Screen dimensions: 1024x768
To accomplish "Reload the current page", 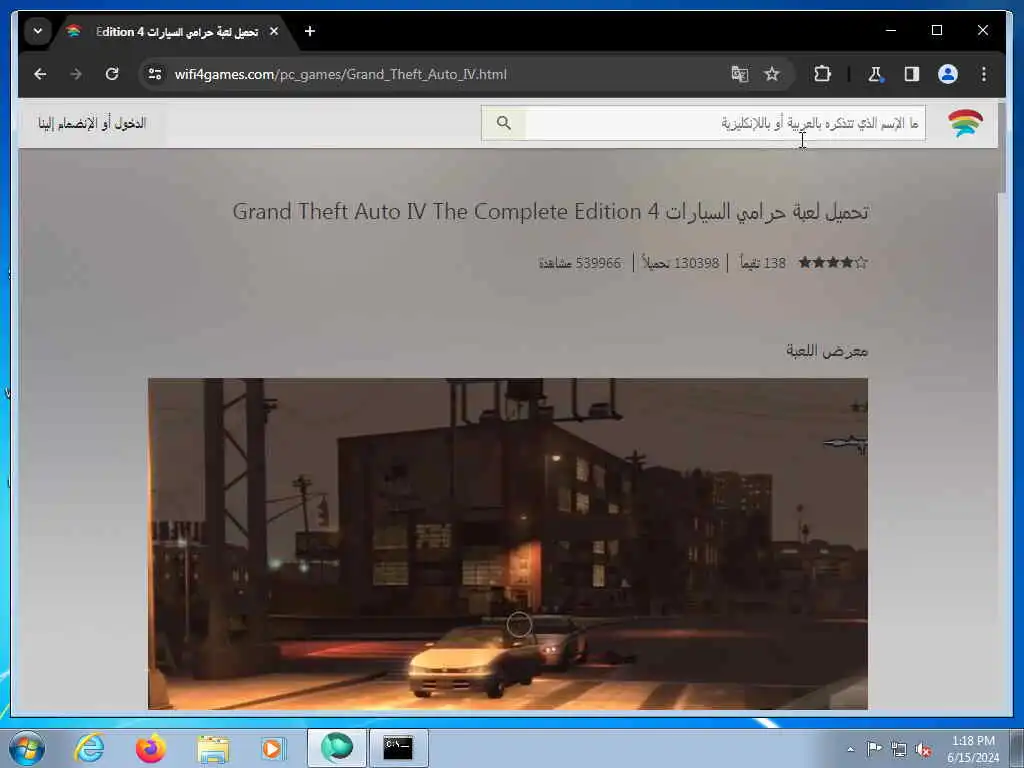I will 112,74.
